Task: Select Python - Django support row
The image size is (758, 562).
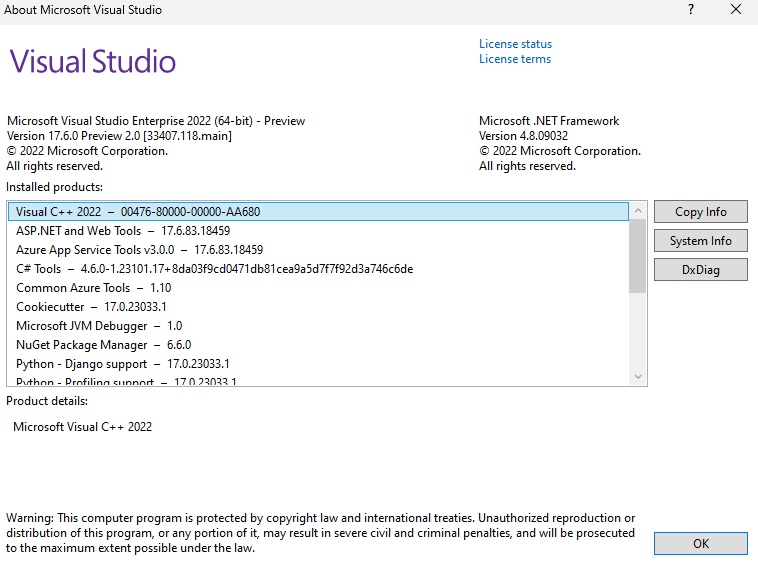Action: coord(318,364)
